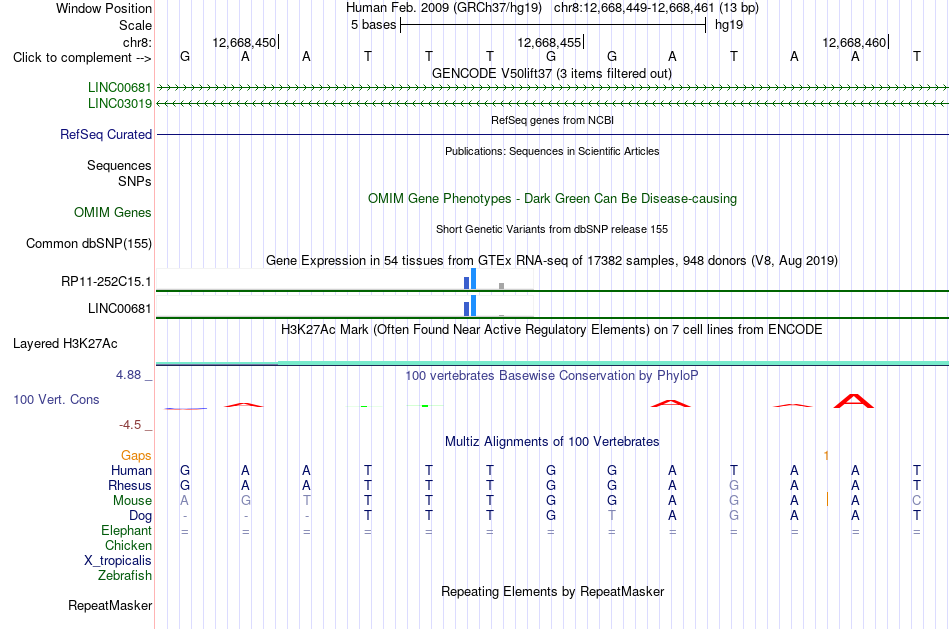The image size is (950, 629).
Task: Click the 'Click to complement -->' label
Action: point(82,58)
